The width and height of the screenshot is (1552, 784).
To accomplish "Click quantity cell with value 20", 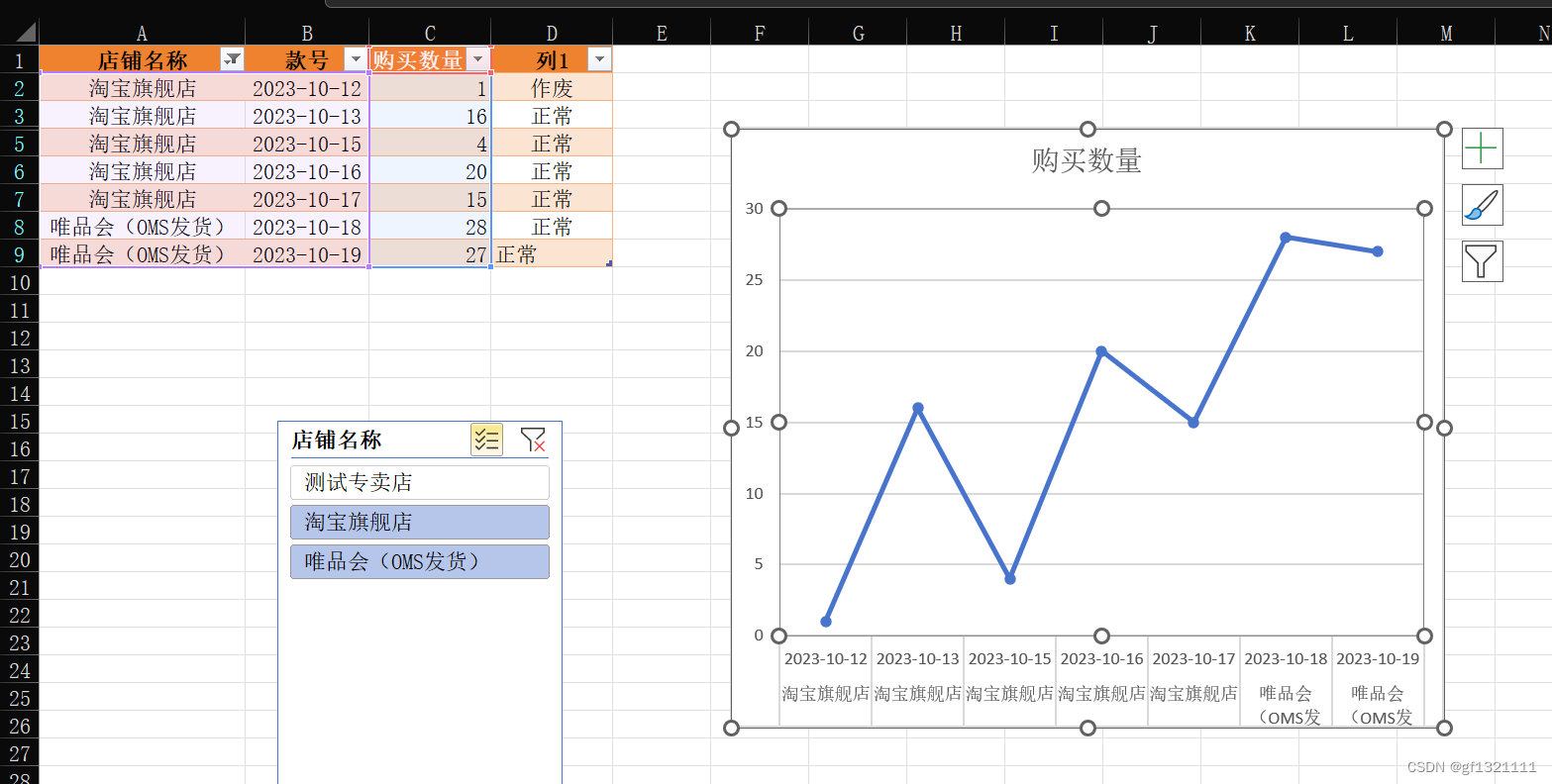I will [430, 171].
